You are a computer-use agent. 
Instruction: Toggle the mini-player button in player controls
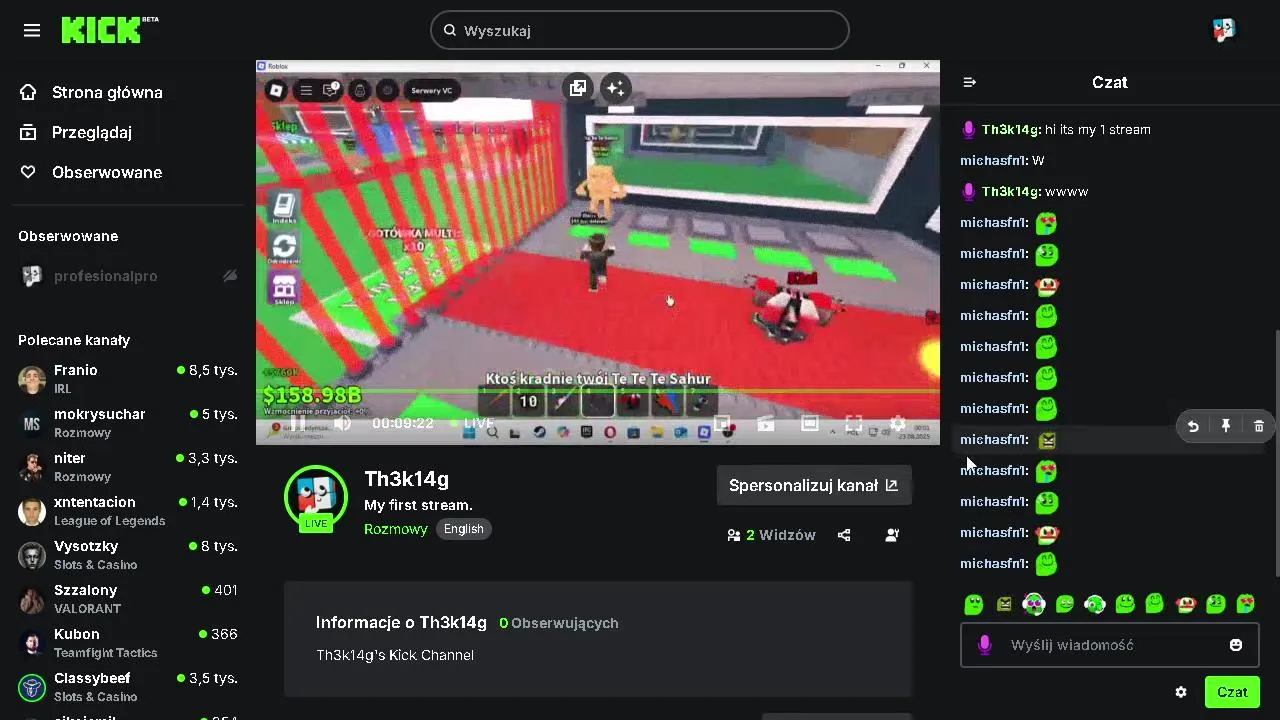click(x=722, y=424)
